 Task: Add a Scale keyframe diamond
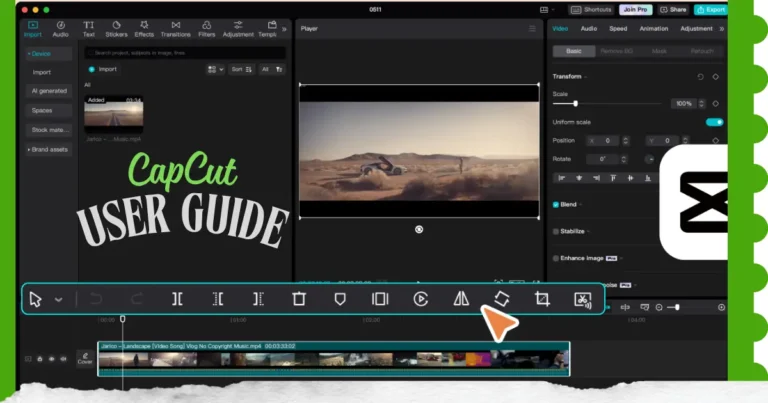(716, 103)
